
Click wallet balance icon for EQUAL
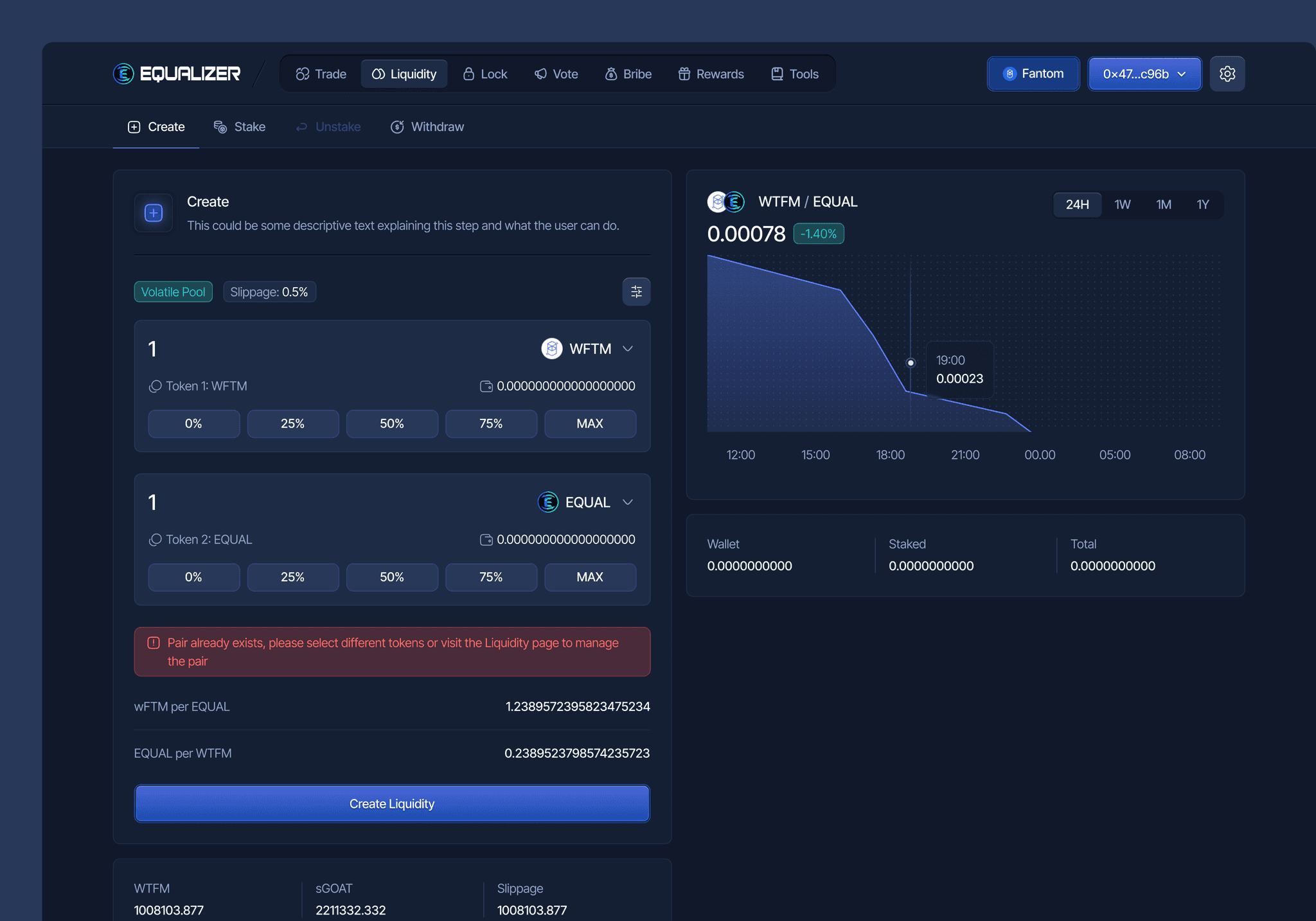pyautogui.click(x=486, y=539)
